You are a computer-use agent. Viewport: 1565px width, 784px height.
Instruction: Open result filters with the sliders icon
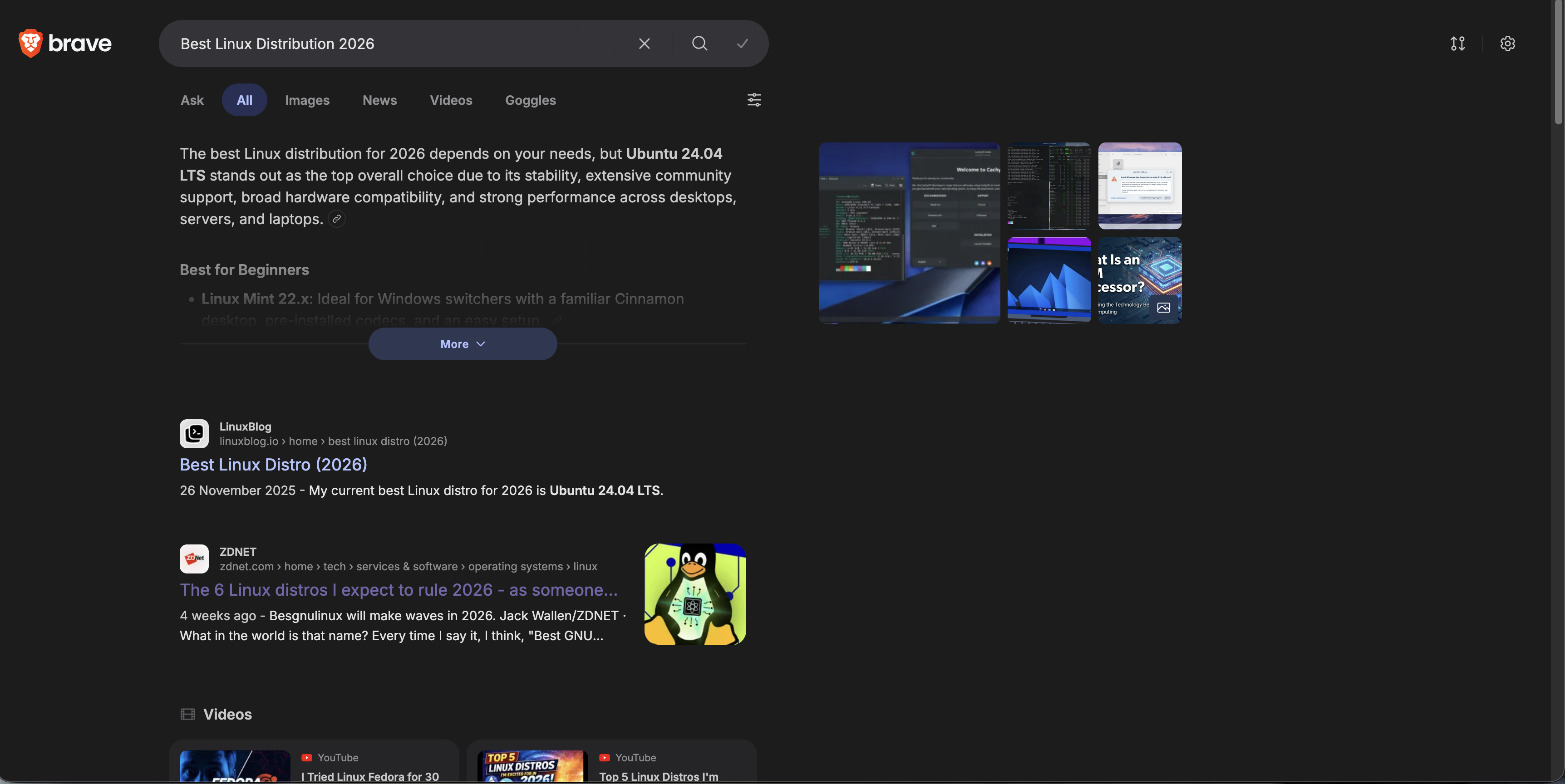pyautogui.click(x=754, y=100)
